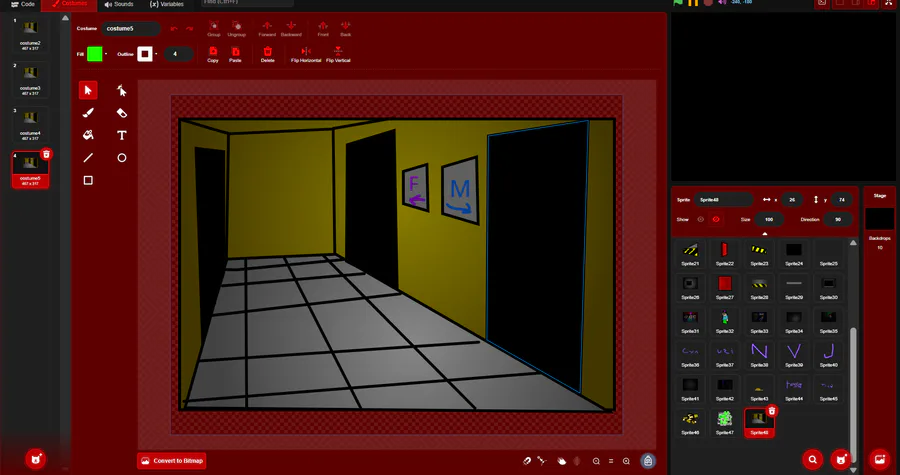Image resolution: width=900 pixels, height=475 pixels.
Task: Select the arrow Select tool
Action: click(88, 90)
